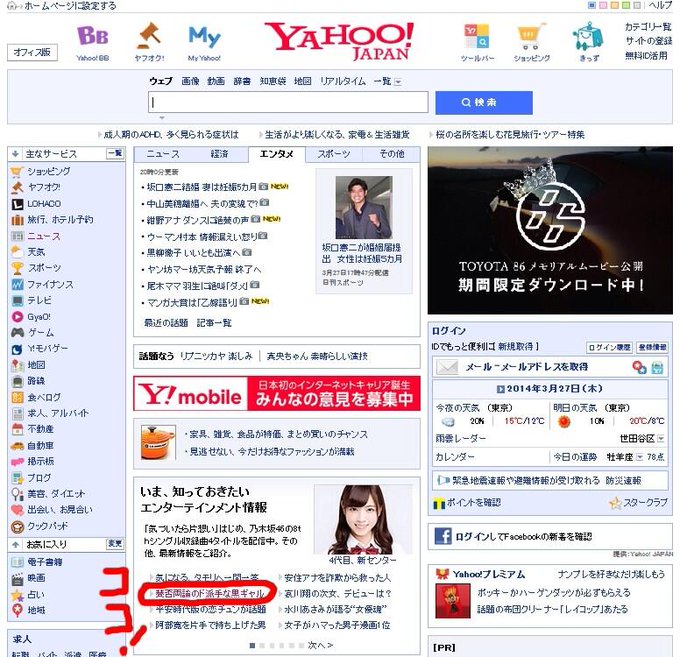Image resolution: width=680 pixels, height=657 pixels.
Task: Click the train route icon
Action: click(17, 381)
